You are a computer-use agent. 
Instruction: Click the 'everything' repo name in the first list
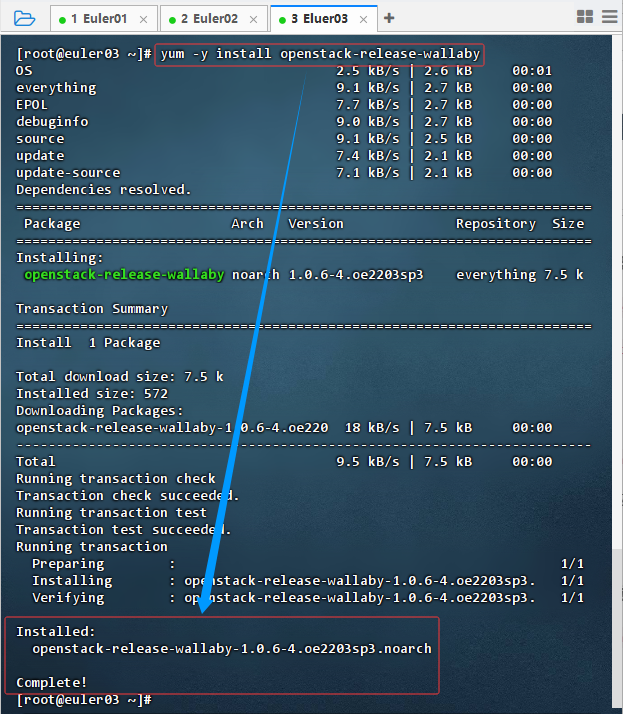tap(56, 87)
